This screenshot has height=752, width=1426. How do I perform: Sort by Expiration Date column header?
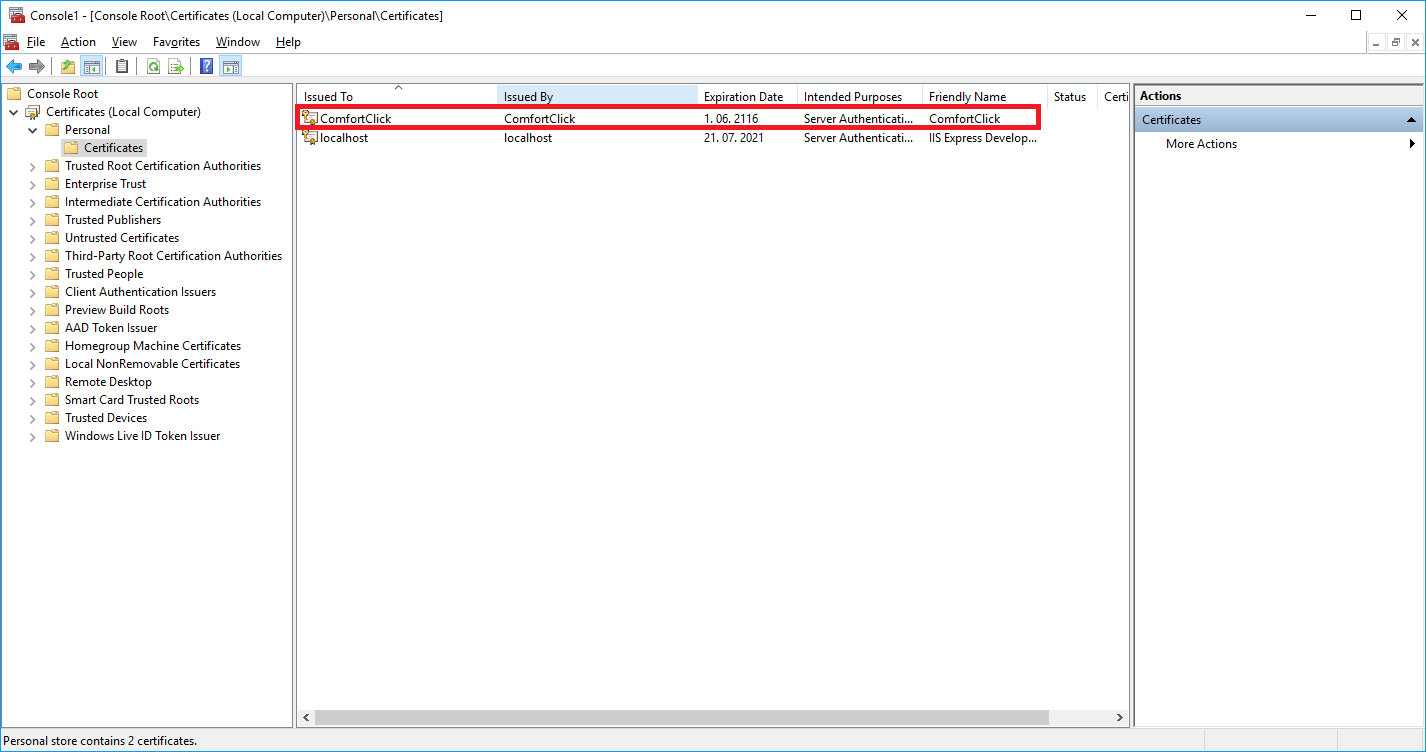coord(743,97)
